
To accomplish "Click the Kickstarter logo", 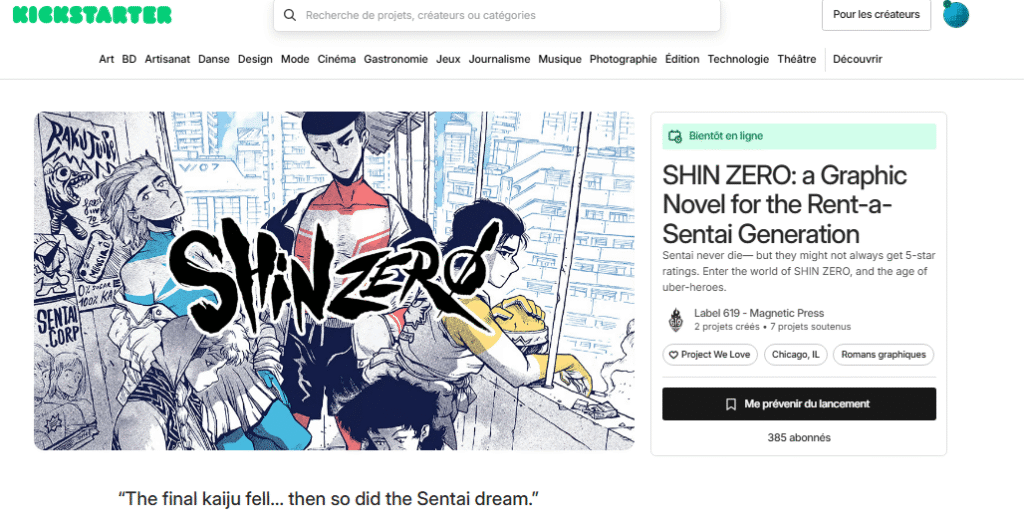I will pyautogui.click(x=92, y=14).
